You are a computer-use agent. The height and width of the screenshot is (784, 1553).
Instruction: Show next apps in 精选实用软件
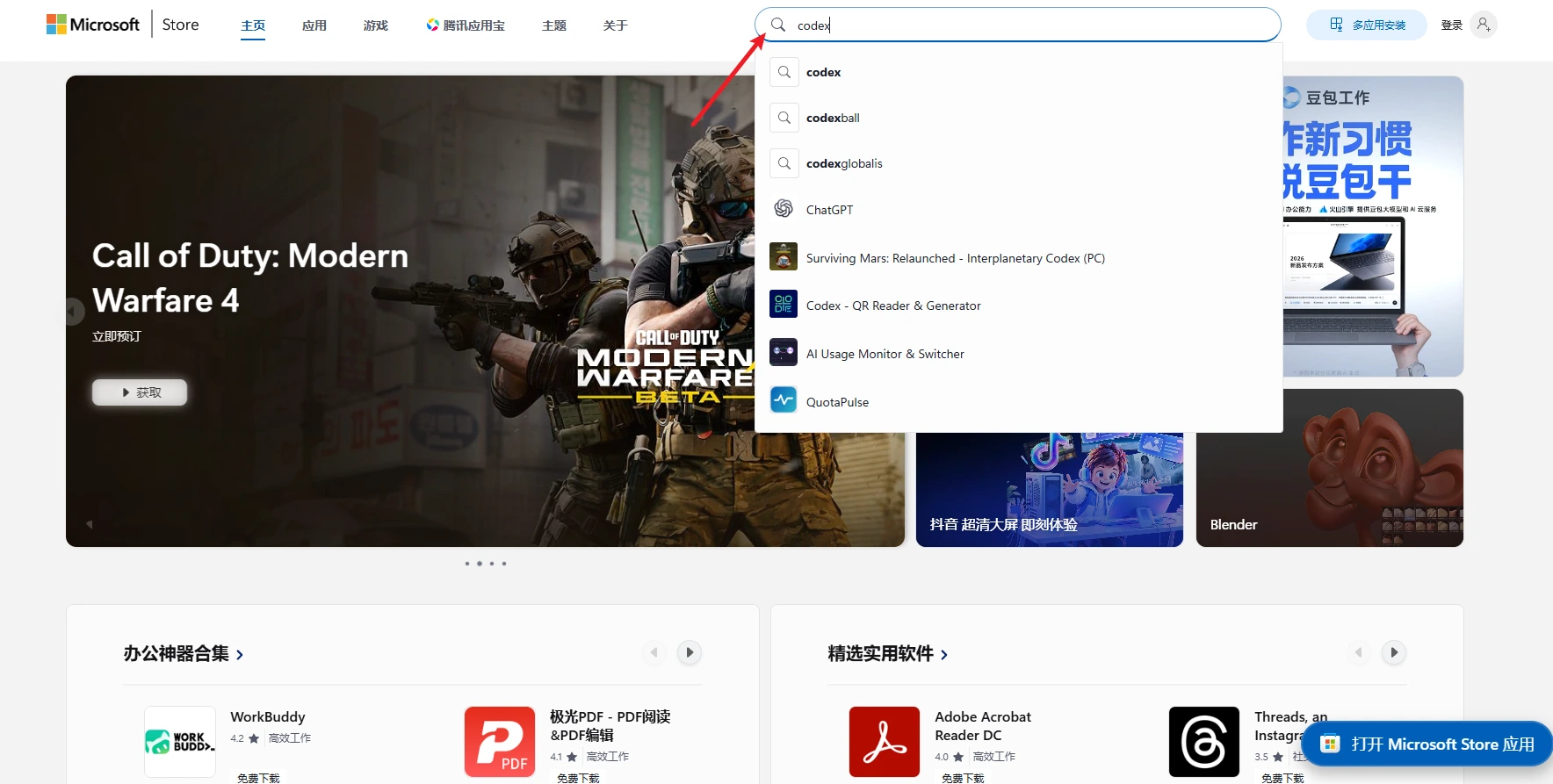click(1394, 652)
